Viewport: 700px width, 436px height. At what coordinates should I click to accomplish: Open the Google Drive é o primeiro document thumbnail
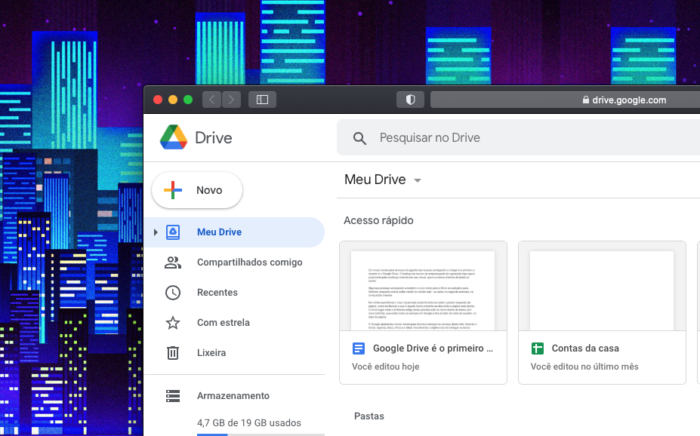click(423, 286)
